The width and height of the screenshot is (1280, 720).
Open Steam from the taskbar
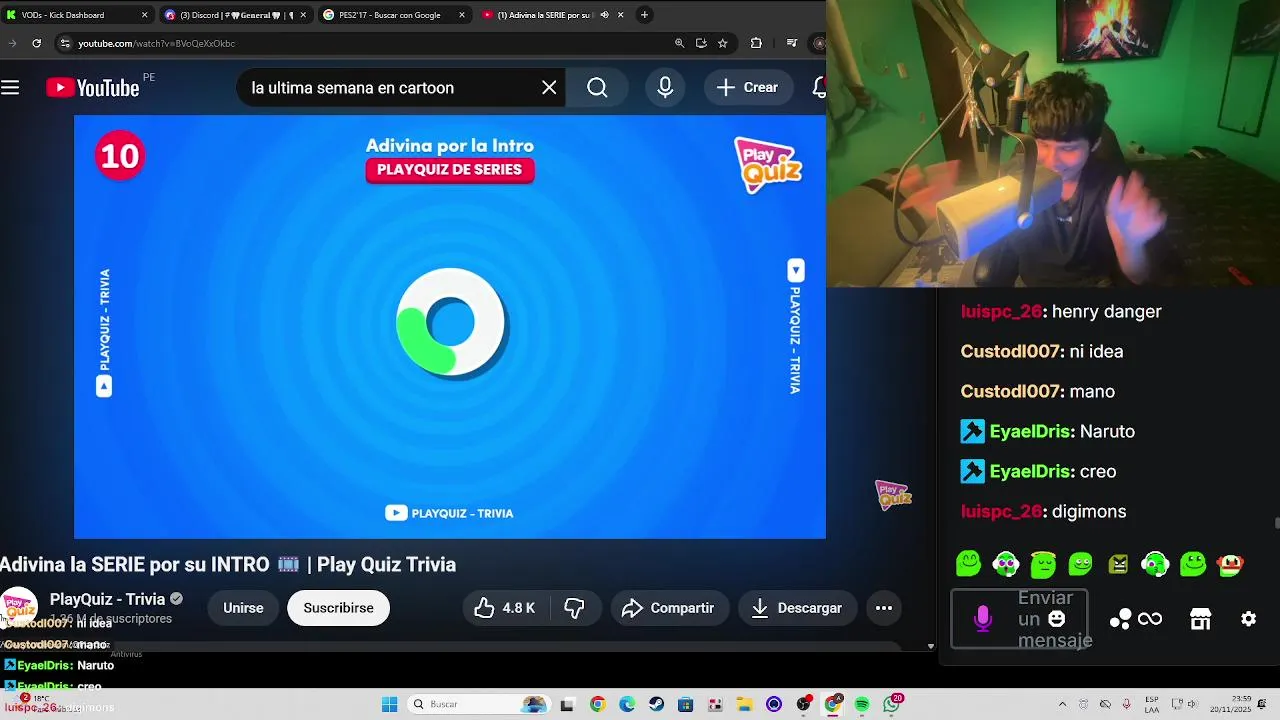point(656,704)
